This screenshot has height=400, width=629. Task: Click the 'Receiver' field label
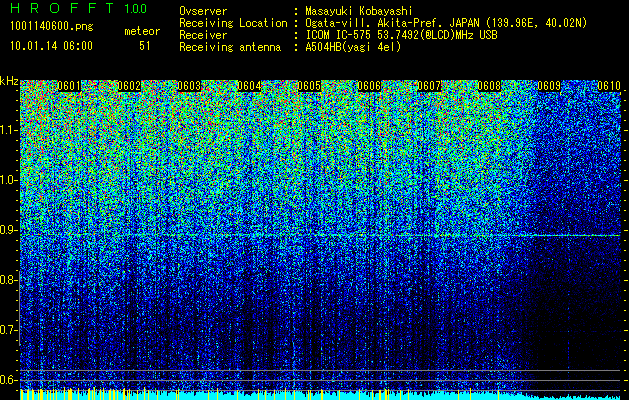click(203, 35)
